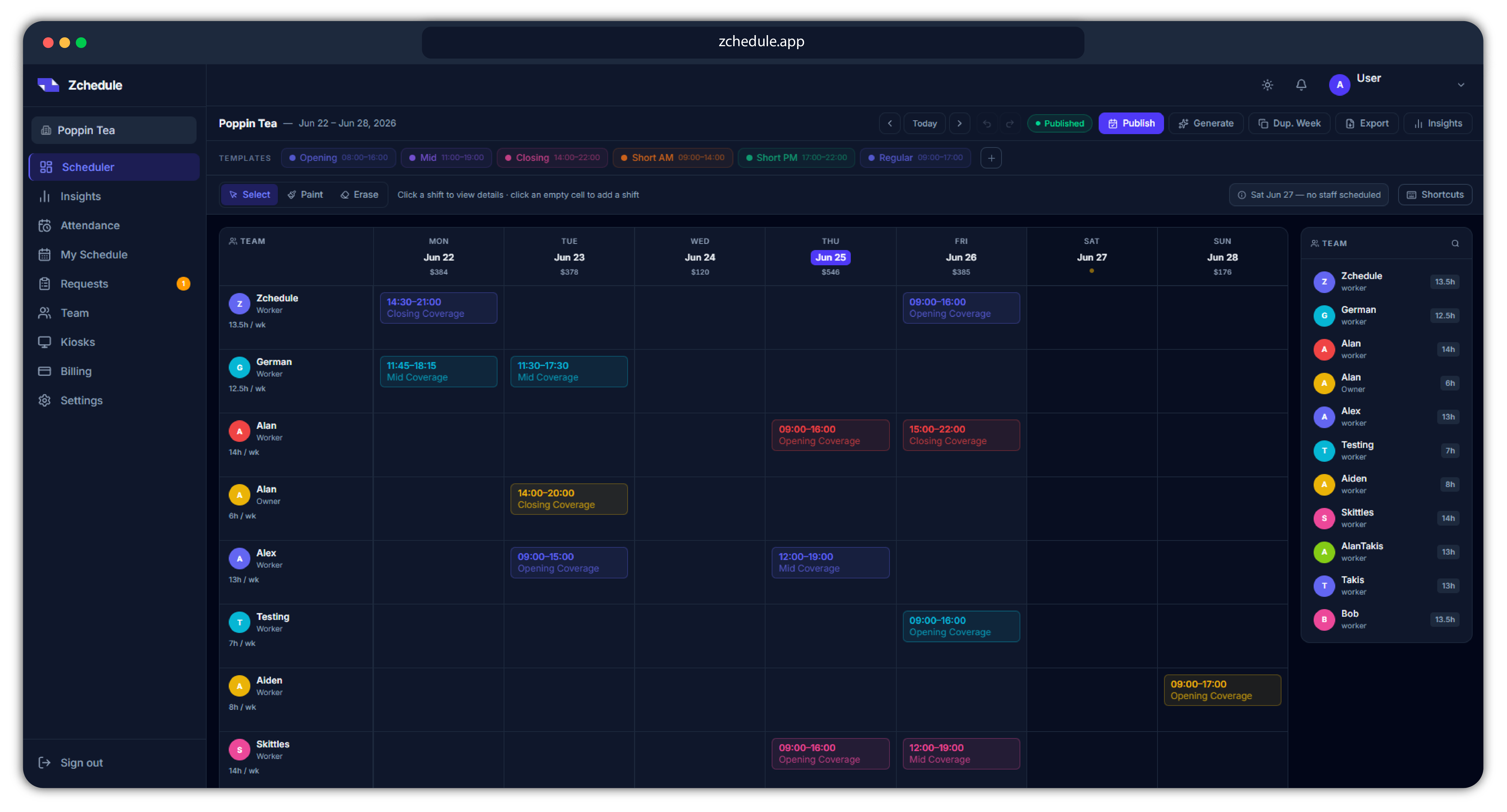Click the user avatar A in header
1507x812 pixels.
[1340, 85]
